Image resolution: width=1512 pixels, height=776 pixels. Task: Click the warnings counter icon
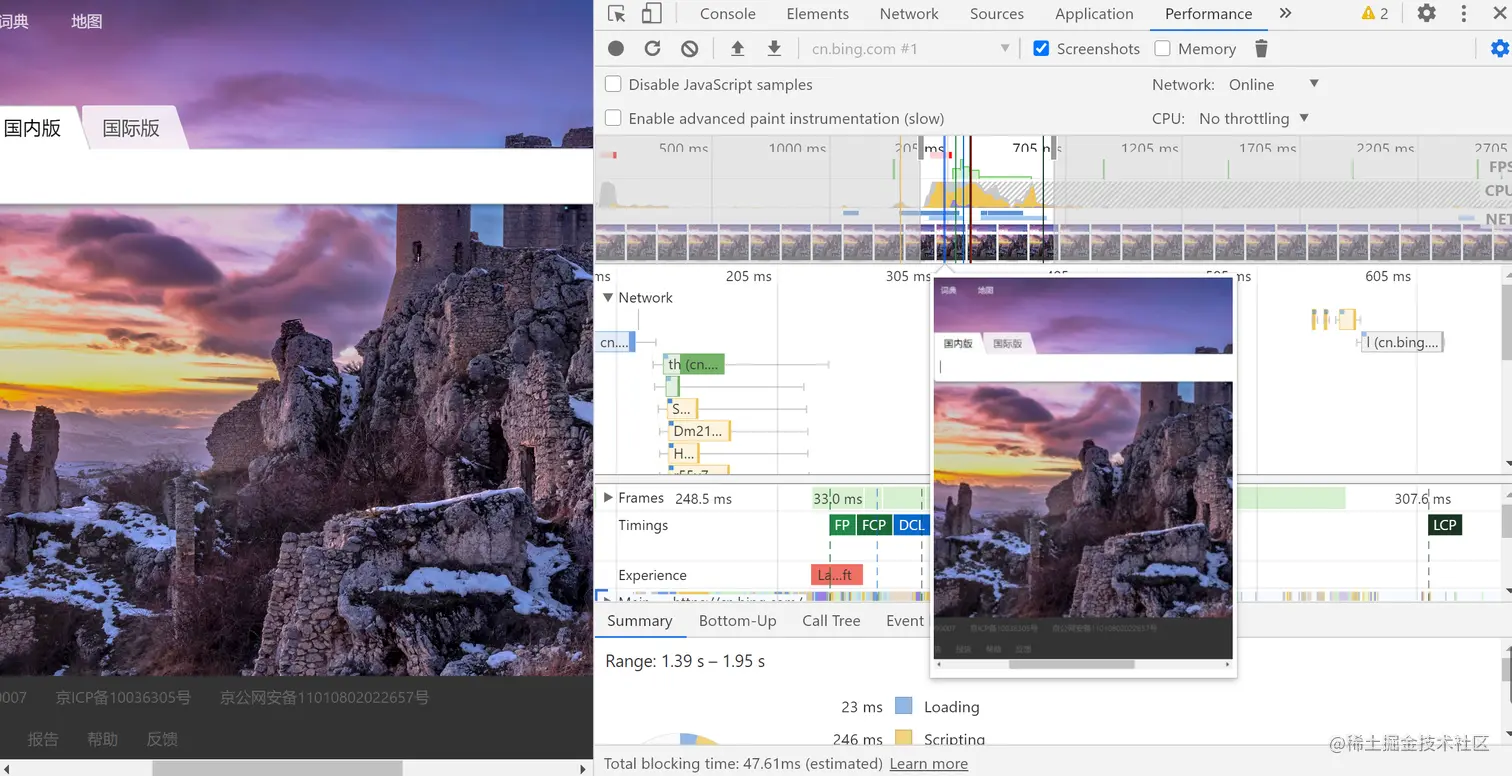point(1375,14)
